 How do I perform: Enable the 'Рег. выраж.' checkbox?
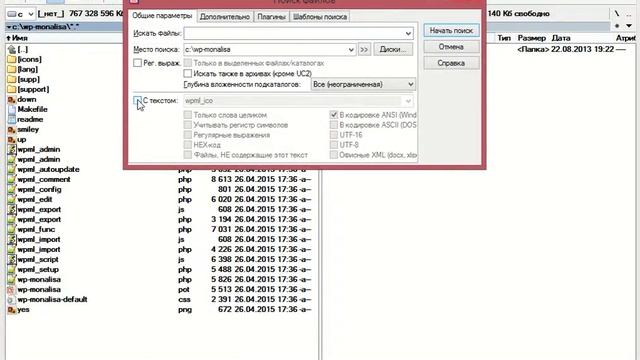point(138,63)
